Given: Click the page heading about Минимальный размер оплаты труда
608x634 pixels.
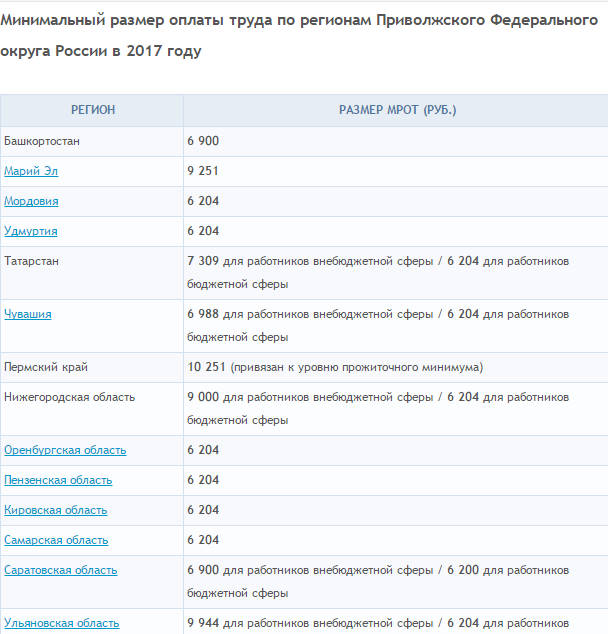Looking at the screenshot, I should 299,36.
